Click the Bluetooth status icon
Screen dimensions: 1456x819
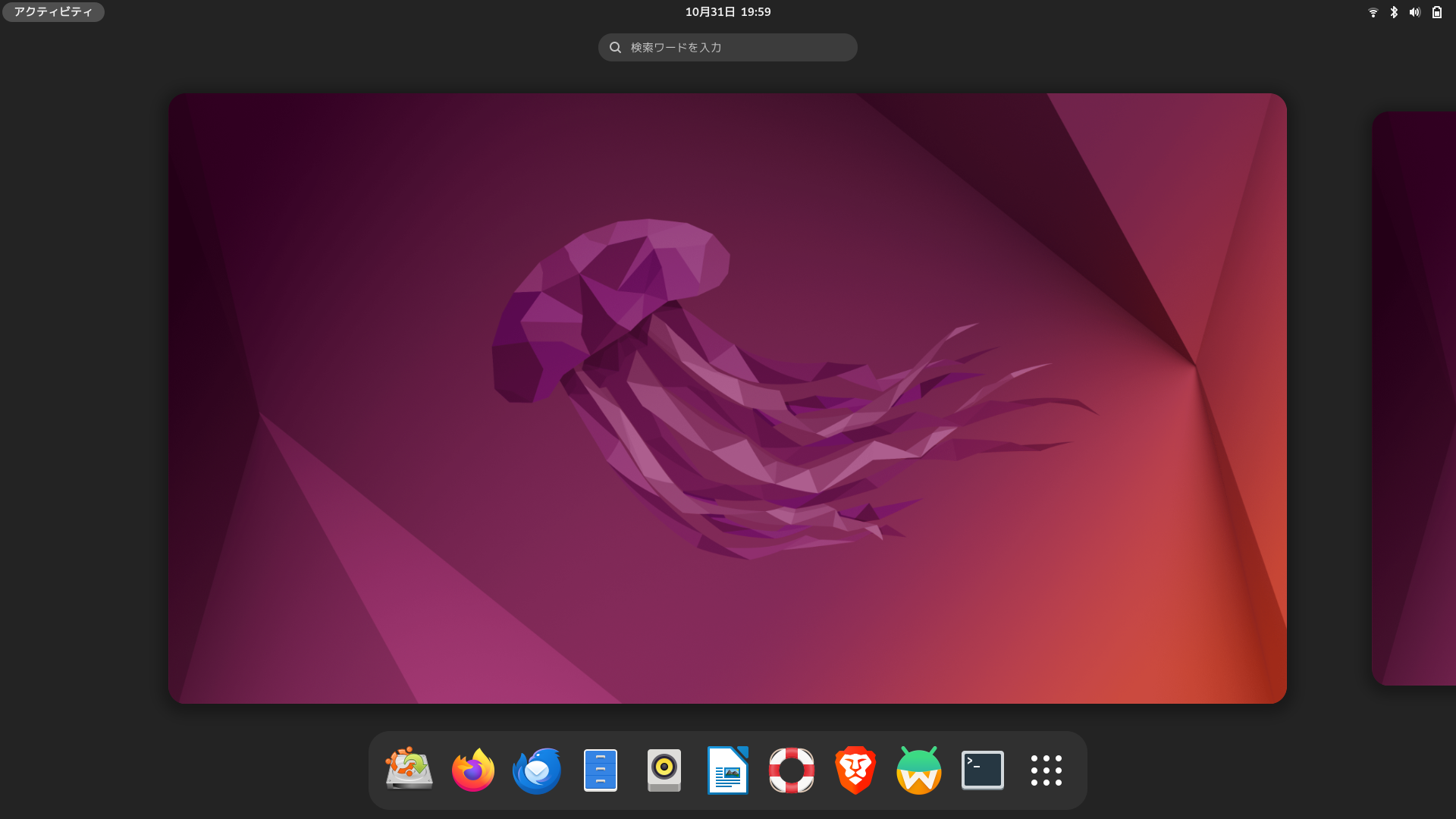1394,12
